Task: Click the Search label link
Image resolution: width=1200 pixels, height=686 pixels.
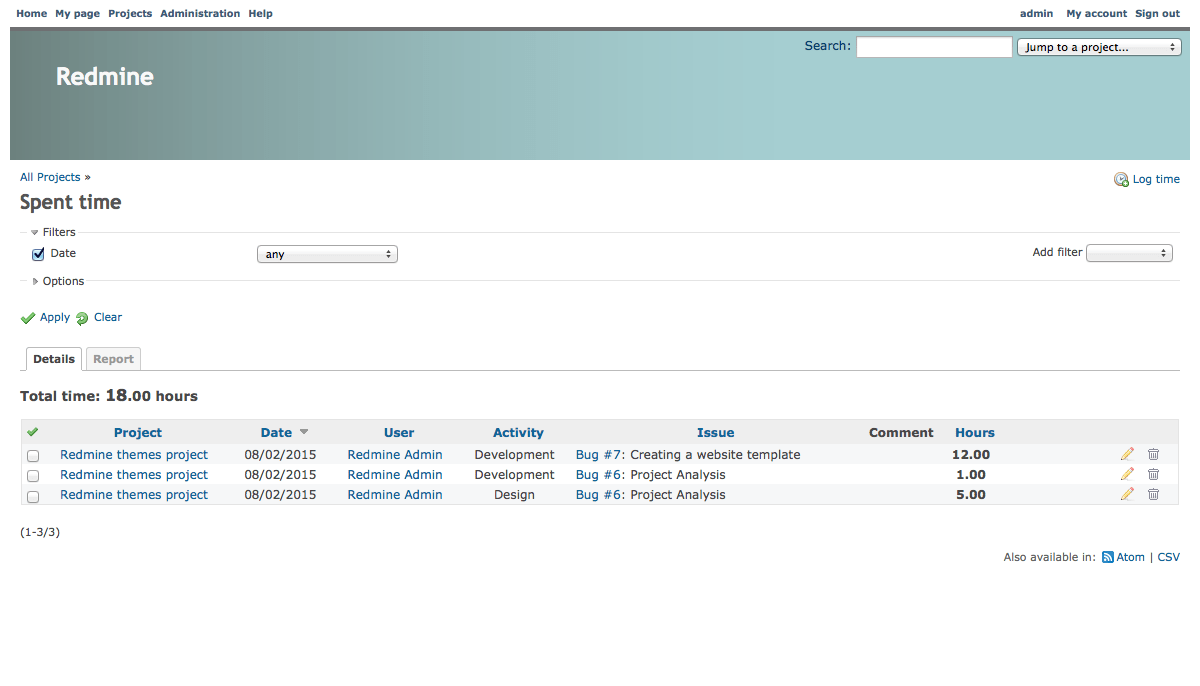Action: (828, 45)
